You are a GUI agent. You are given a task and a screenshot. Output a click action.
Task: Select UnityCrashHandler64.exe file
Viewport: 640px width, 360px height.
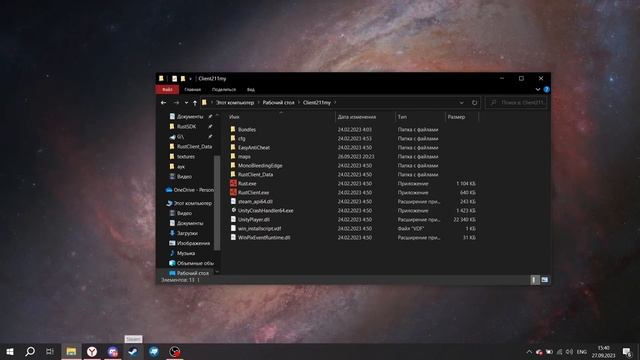tap(265, 210)
